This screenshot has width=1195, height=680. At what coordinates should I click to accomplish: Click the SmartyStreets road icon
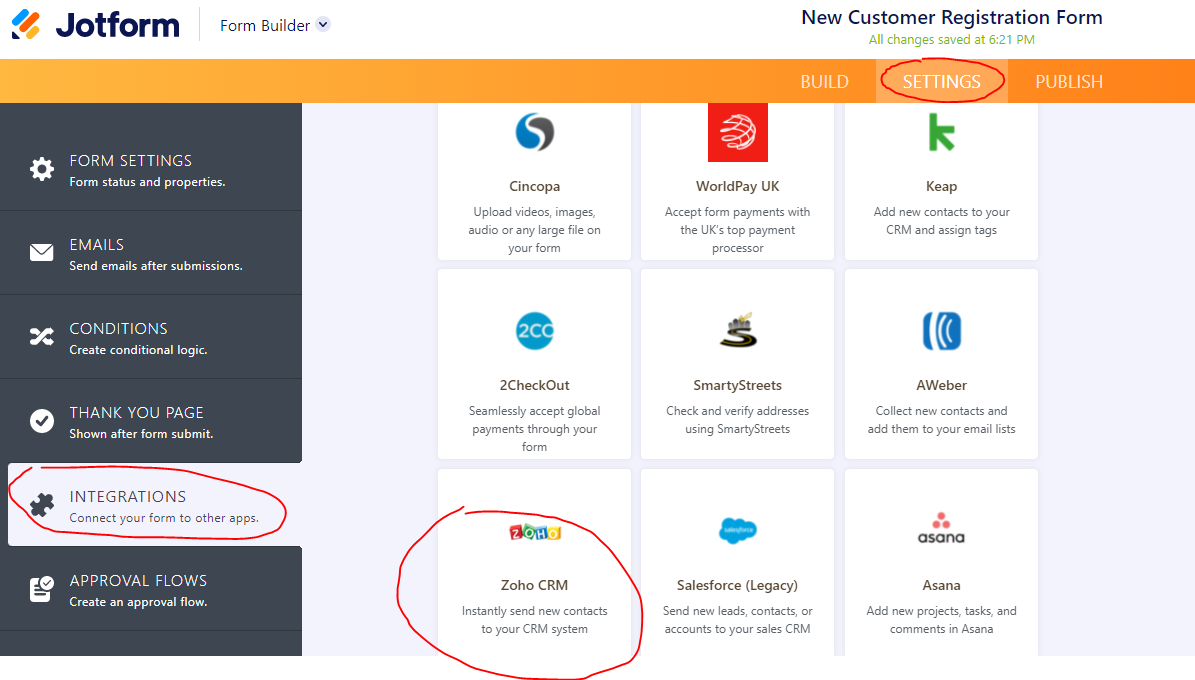click(738, 330)
